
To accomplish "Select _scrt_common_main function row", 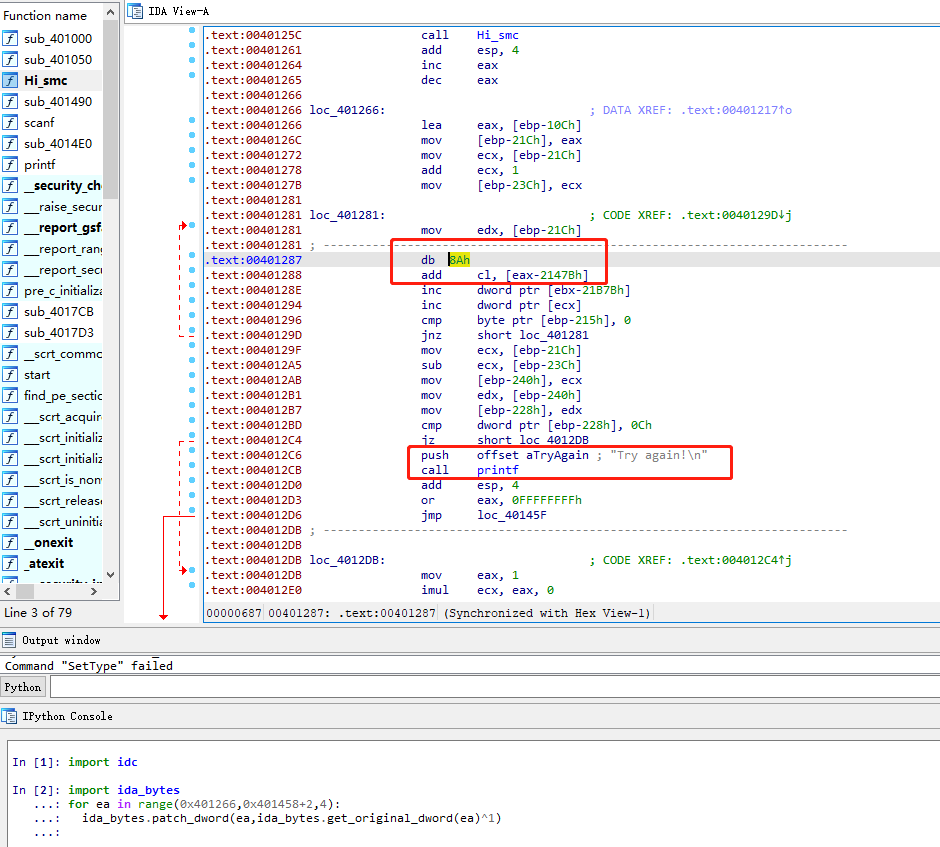I will [52, 354].
